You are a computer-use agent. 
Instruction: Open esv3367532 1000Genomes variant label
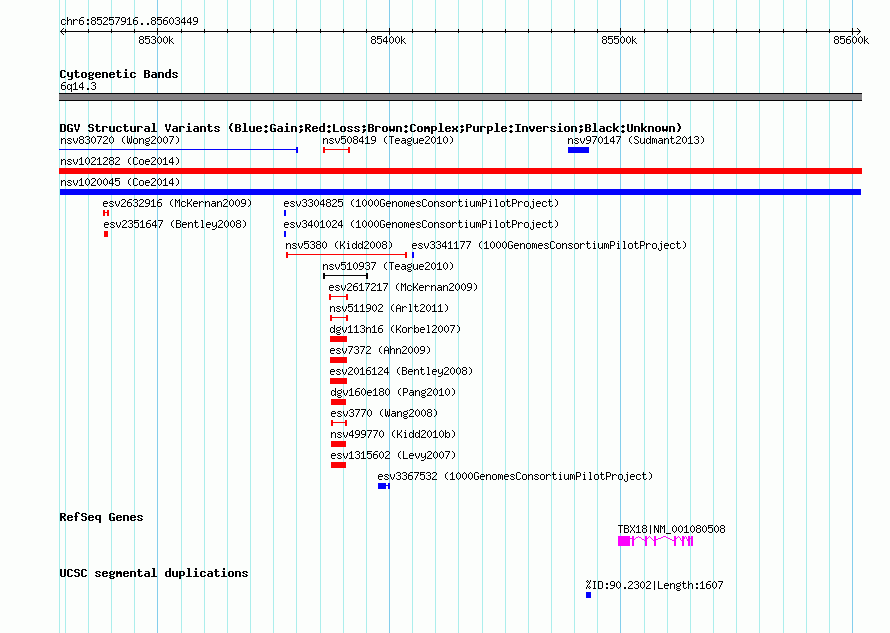click(x=515, y=476)
